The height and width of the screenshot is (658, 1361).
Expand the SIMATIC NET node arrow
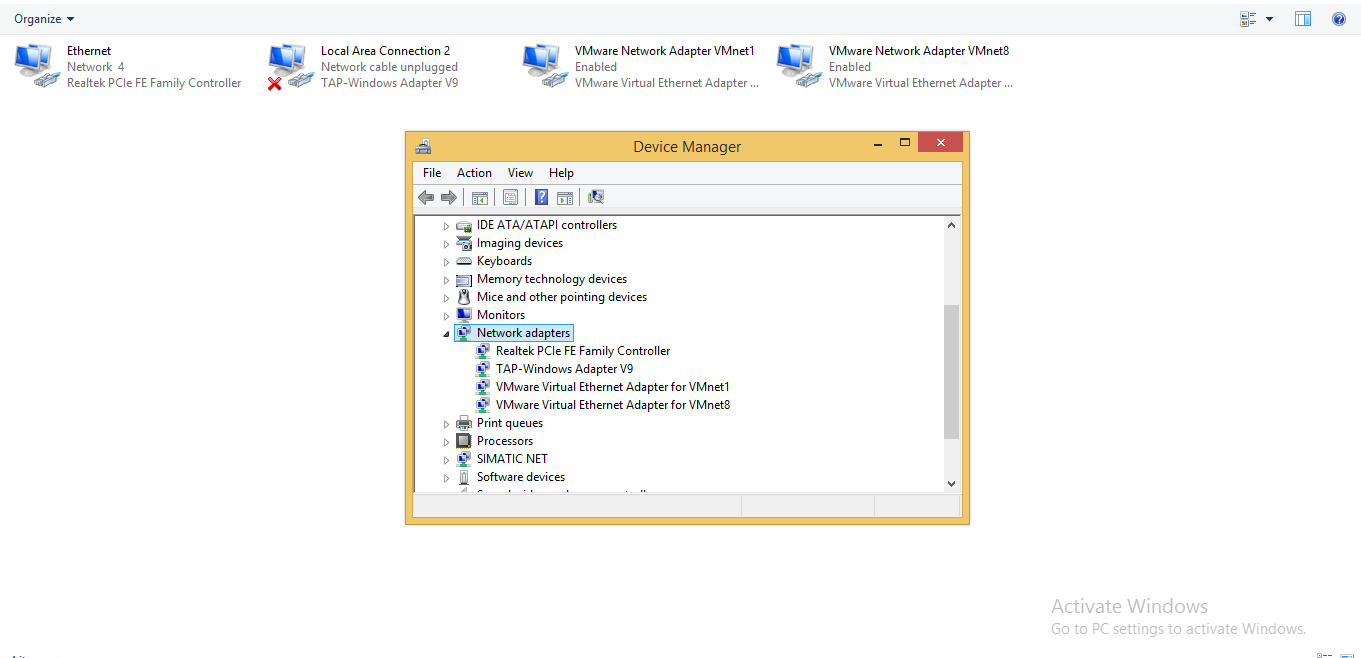[446, 460]
